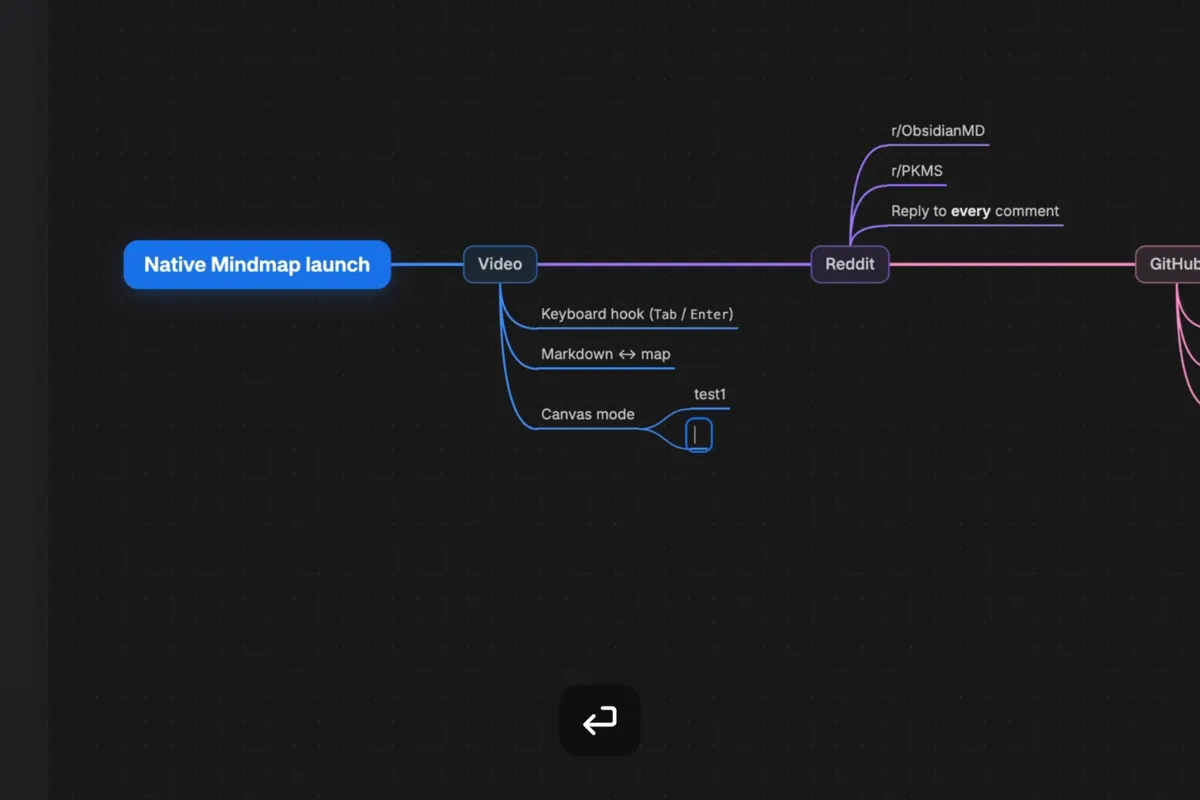This screenshot has width=1200, height=800.
Task: Click the empty node being edited
Action: 699,435
